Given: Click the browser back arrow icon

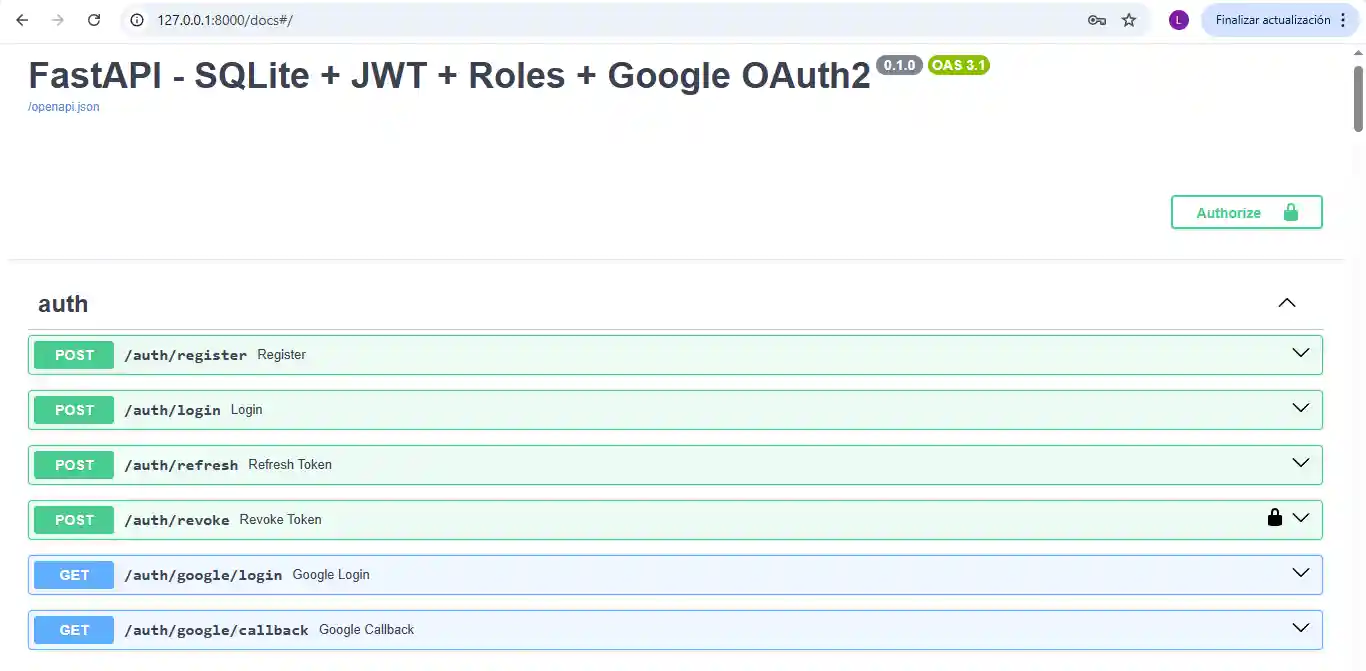Looking at the screenshot, I should point(22,20).
